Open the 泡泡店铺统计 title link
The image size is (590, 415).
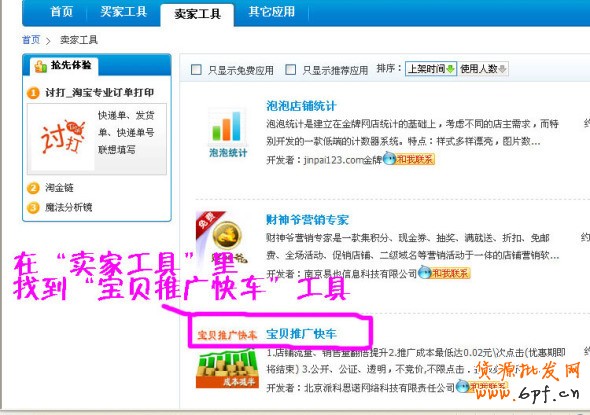pos(301,106)
